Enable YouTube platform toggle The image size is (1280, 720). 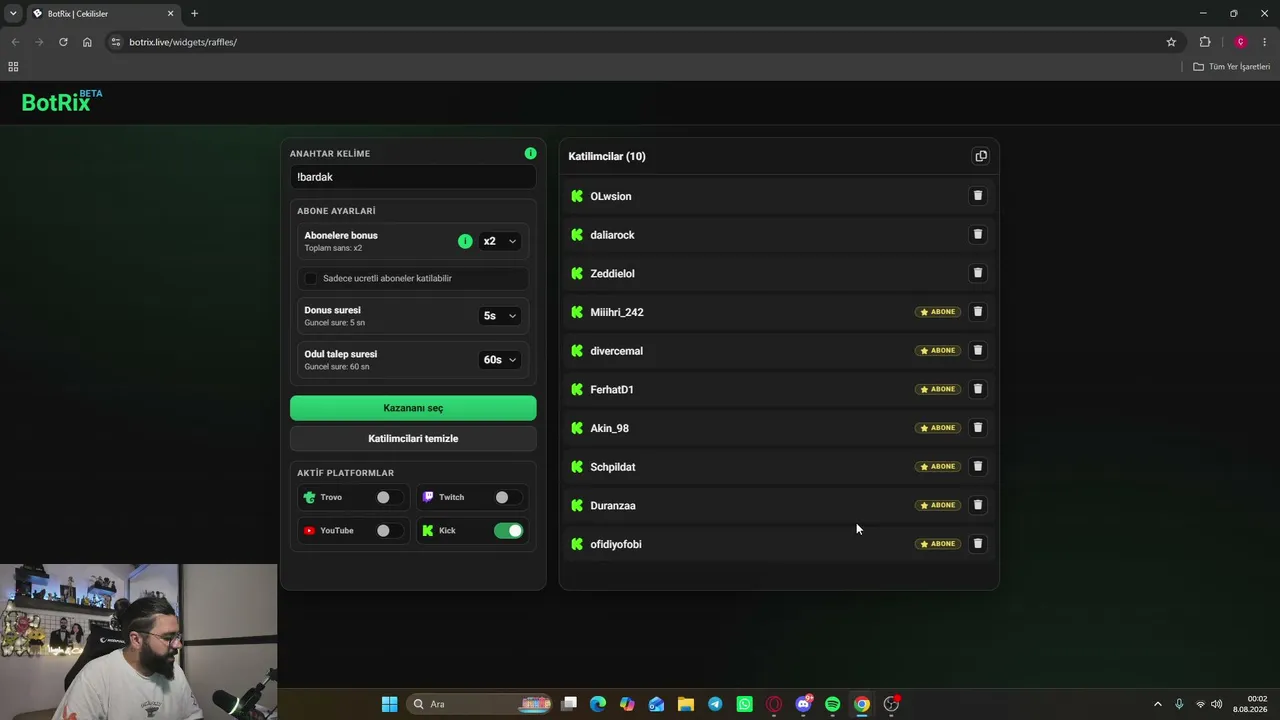pos(389,531)
